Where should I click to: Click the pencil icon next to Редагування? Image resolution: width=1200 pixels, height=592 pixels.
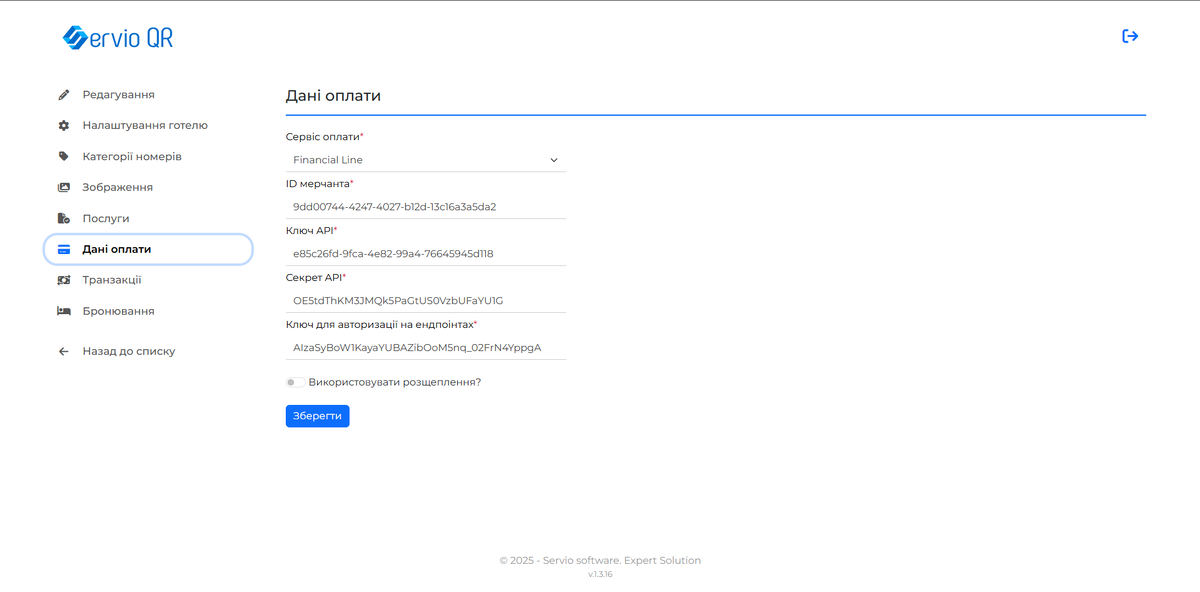[x=63, y=94]
